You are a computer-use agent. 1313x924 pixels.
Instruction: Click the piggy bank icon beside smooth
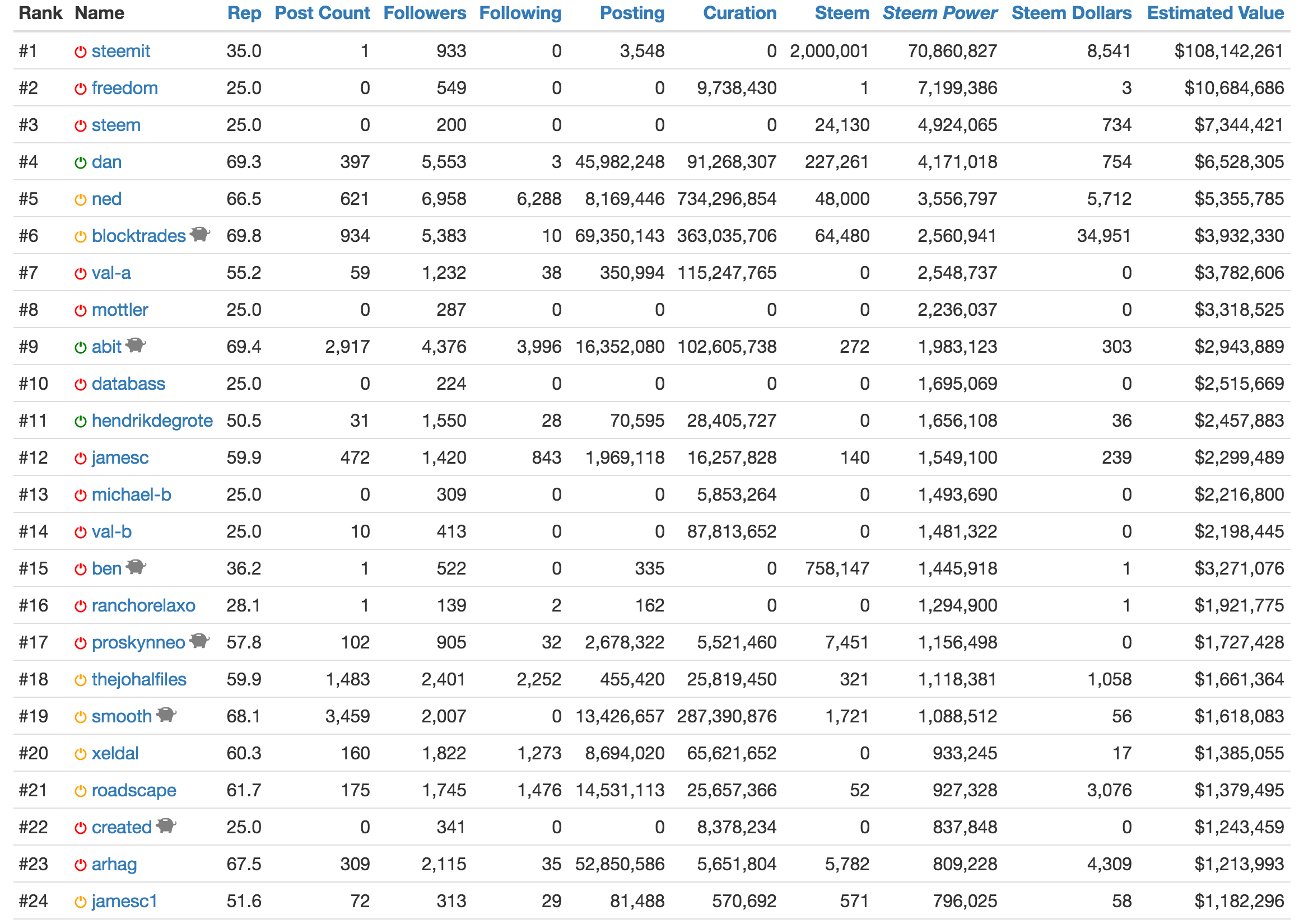[166, 714]
